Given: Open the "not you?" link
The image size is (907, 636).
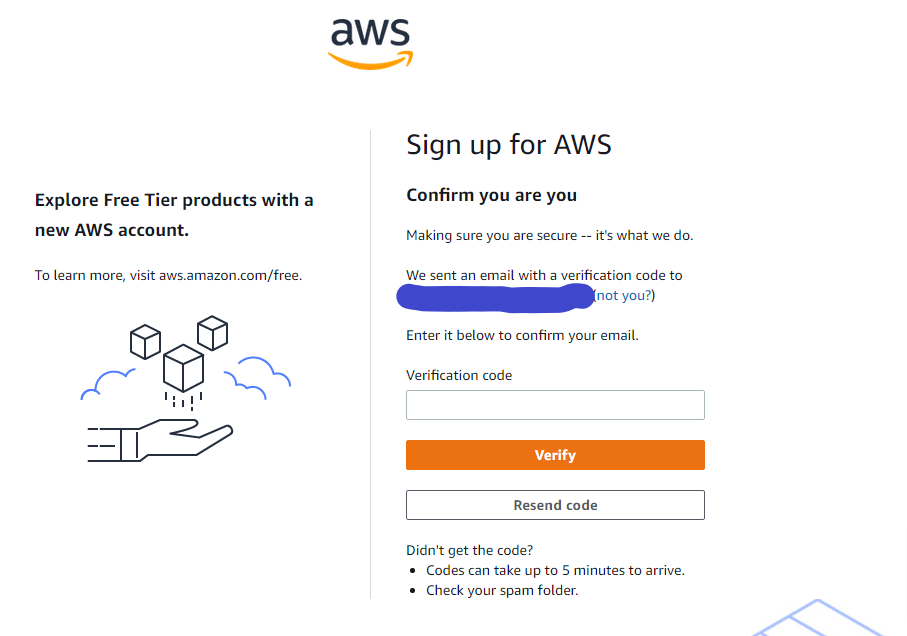Looking at the screenshot, I should pos(624,295).
